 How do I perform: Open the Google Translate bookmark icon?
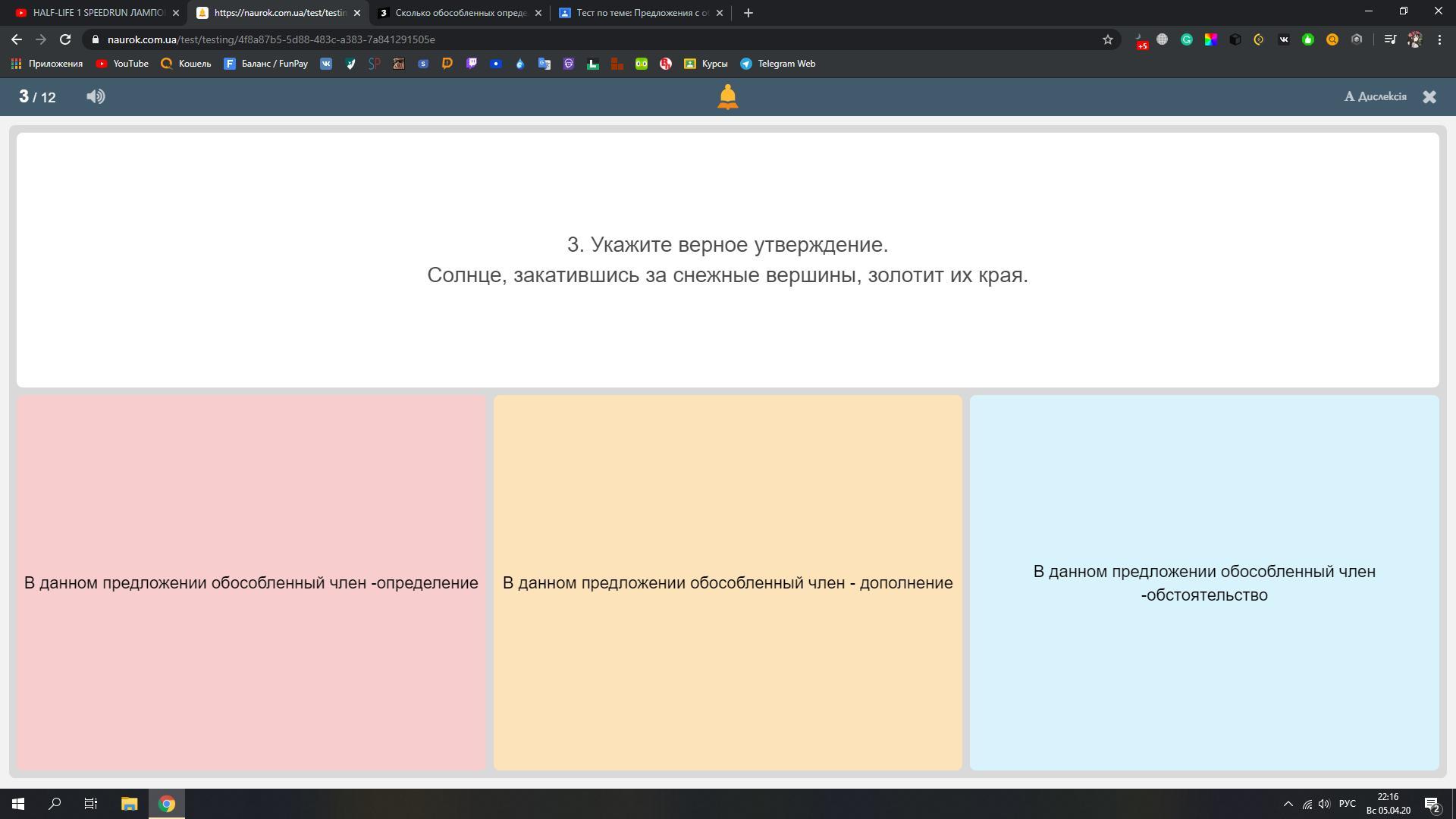click(544, 64)
